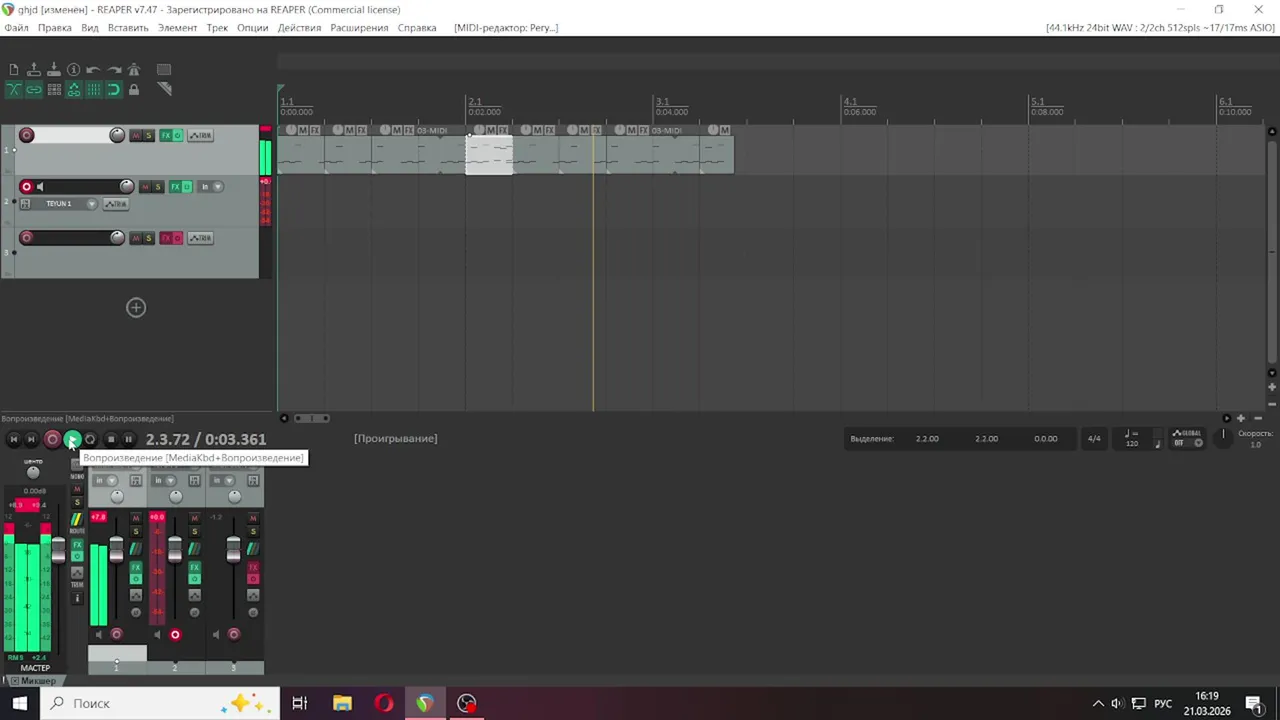Open the Опции menu
Viewport: 1280px width, 720px height.
[253, 28]
